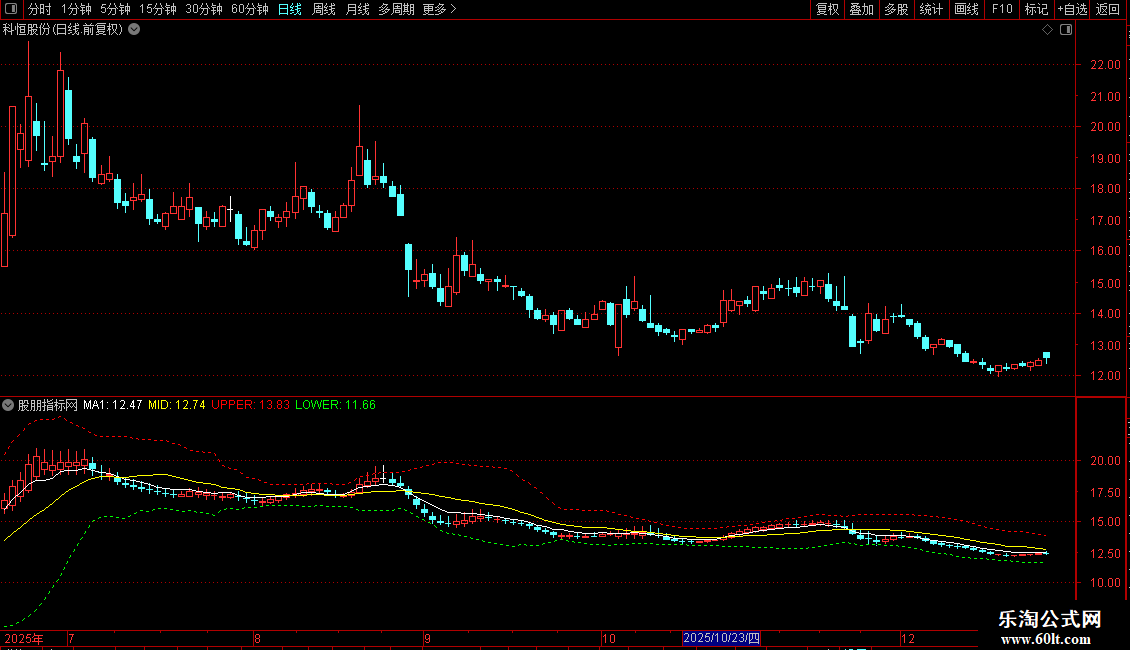This screenshot has width=1130, height=650.
Task: Select the 15分钟 period
Action: pos(158,9)
